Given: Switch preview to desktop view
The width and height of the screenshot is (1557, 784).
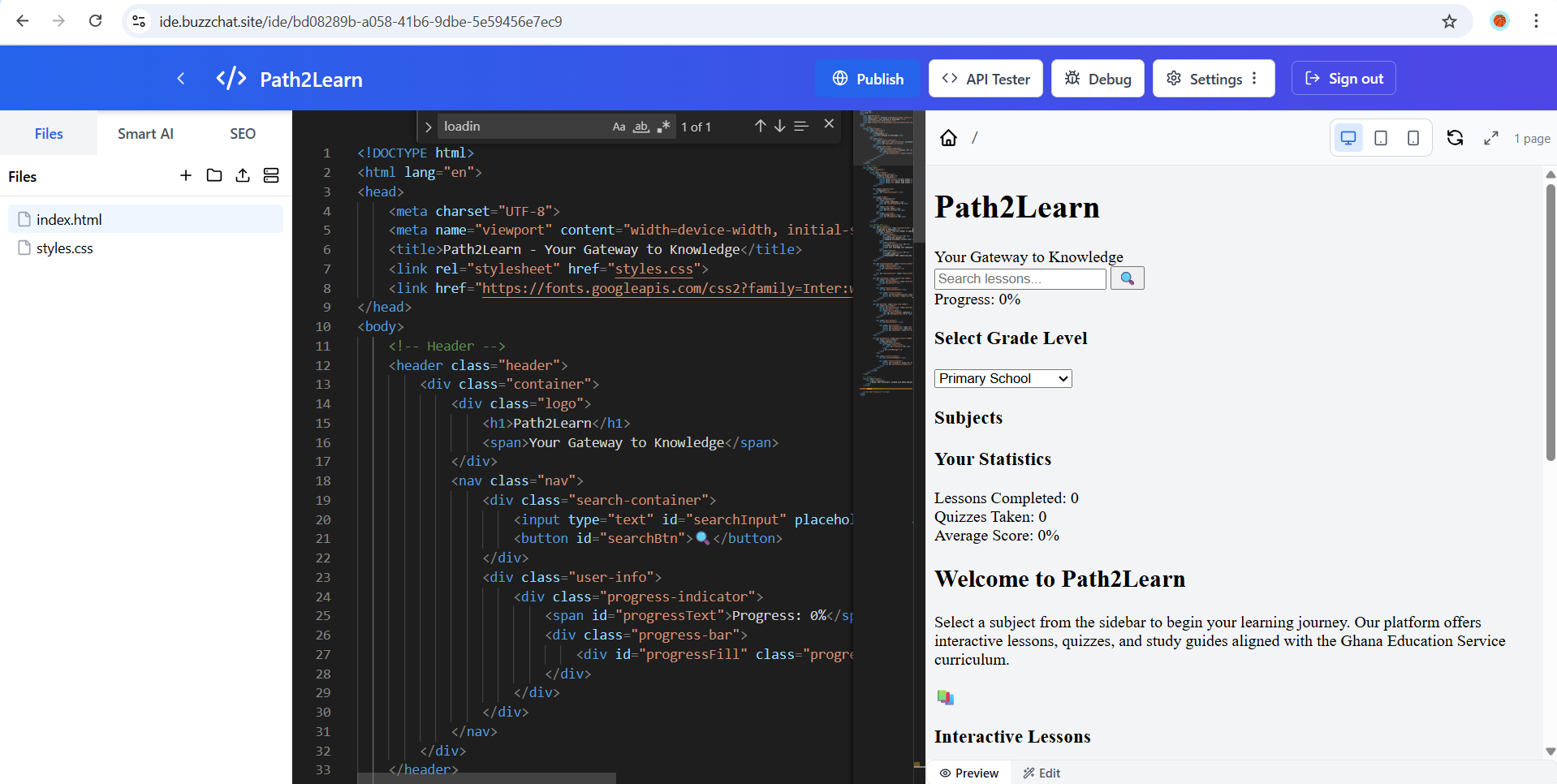Looking at the screenshot, I should point(1348,138).
